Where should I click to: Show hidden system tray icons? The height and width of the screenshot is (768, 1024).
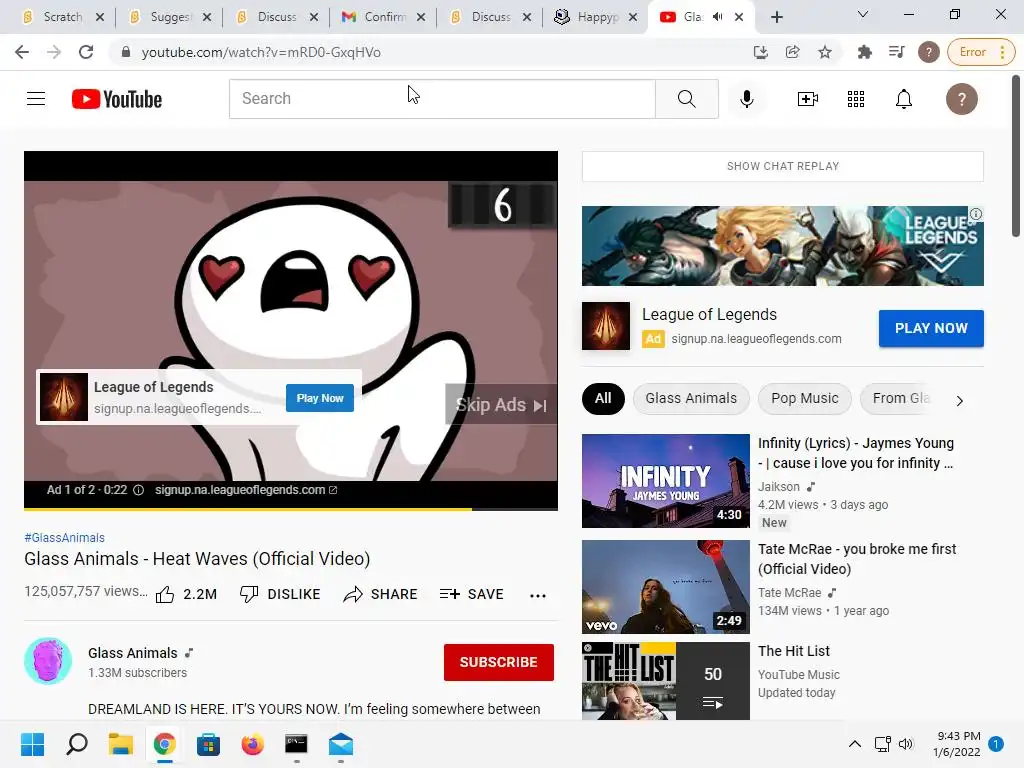854,744
